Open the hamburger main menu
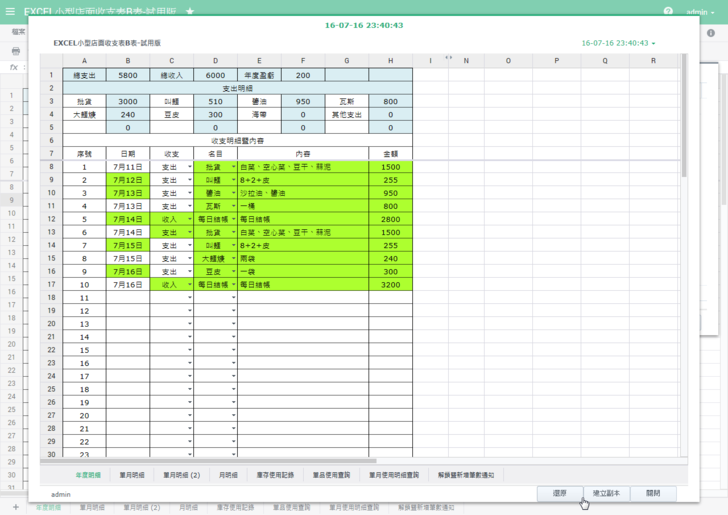The height and width of the screenshot is (515, 728). (10, 11)
